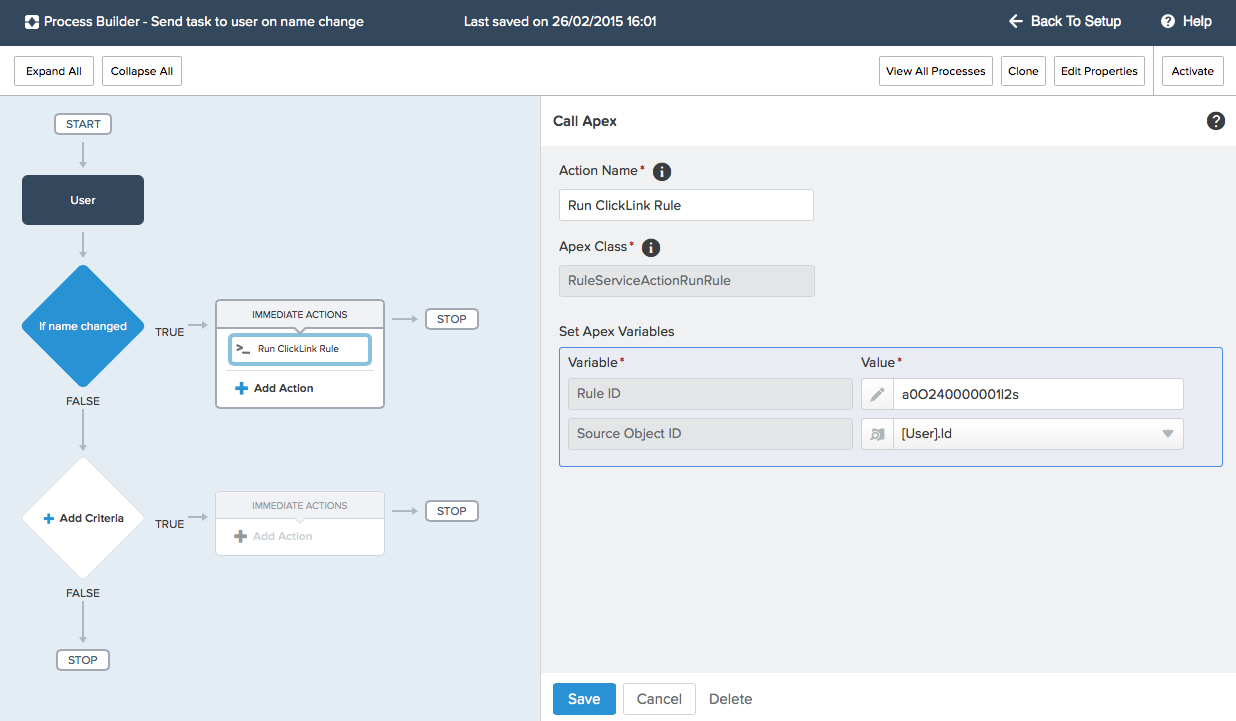Go Back To Setup
The height and width of the screenshot is (721, 1236).
(x=1065, y=21)
